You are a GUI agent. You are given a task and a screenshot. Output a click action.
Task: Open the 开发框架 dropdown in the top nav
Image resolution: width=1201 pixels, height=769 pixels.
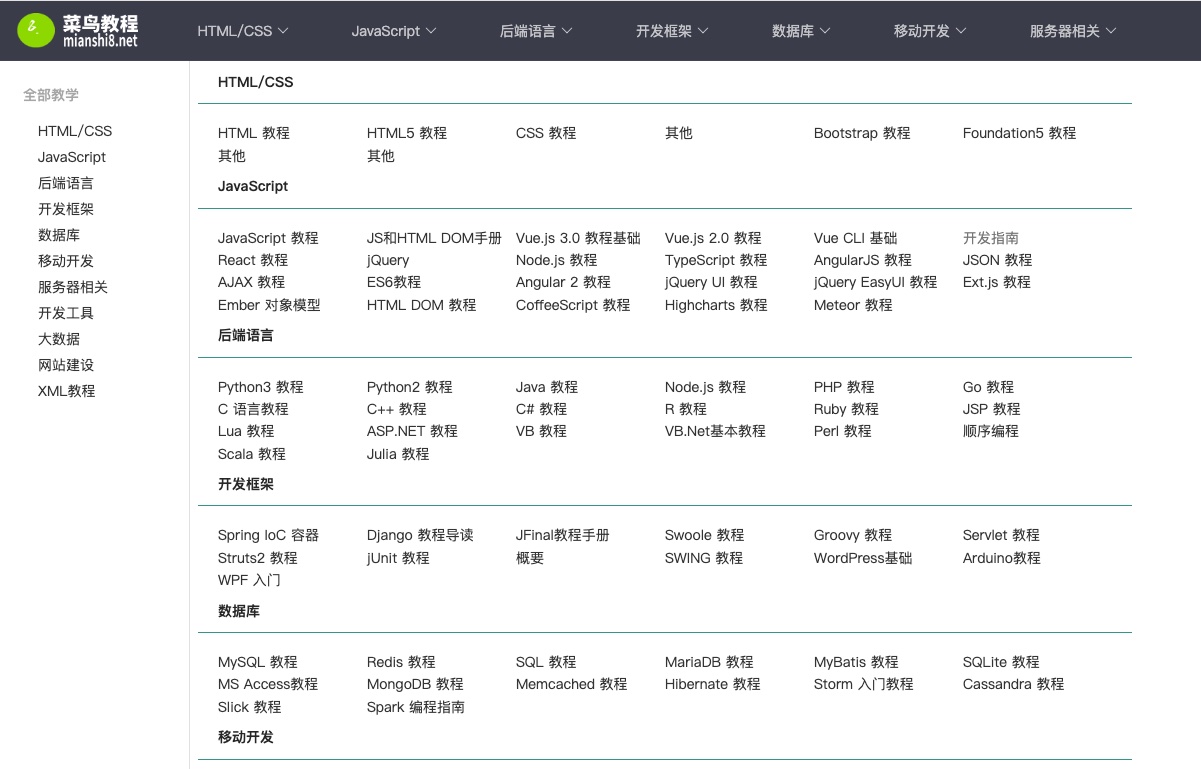(672, 31)
